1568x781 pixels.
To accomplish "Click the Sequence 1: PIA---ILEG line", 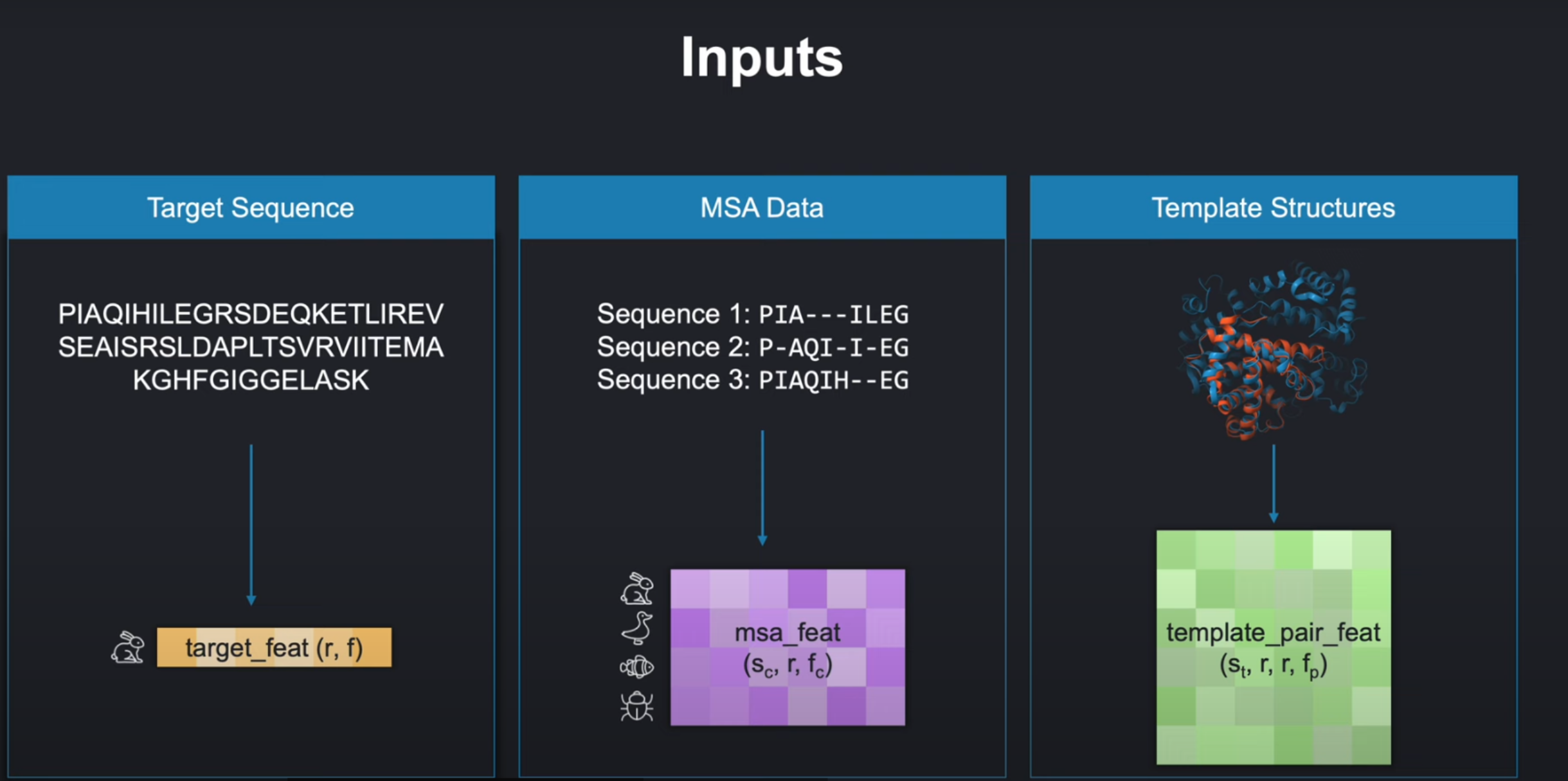I will click(x=752, y=314).
